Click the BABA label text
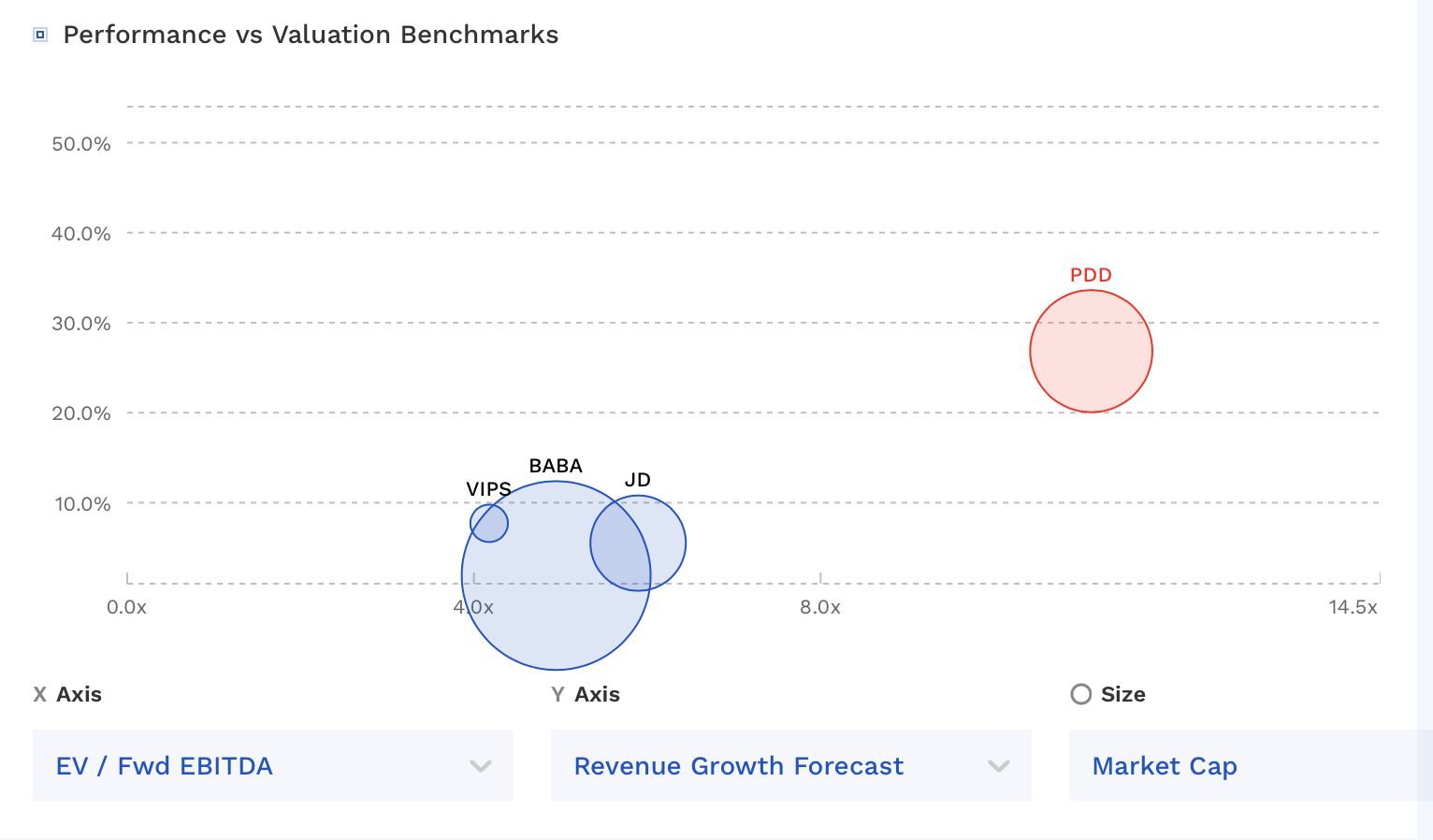The height and width of the screenshot is (840, 1433). coord(556,466)
